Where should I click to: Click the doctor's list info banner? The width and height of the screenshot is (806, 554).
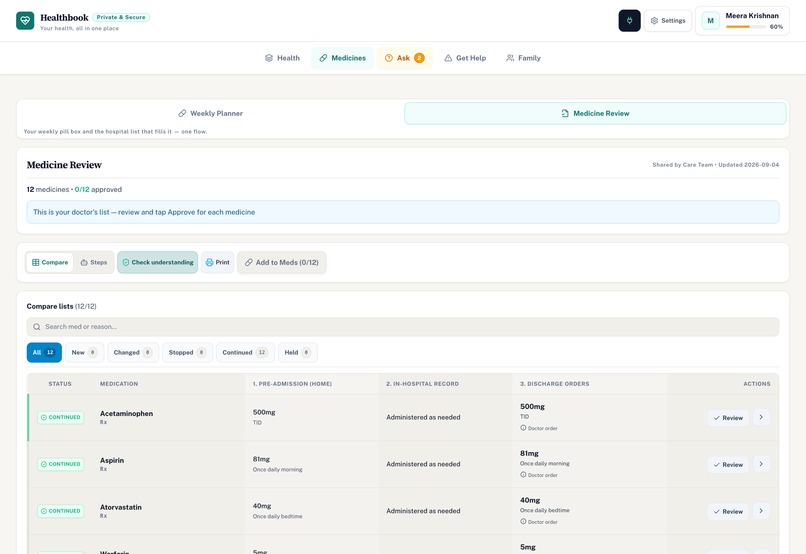pos(403,212)
